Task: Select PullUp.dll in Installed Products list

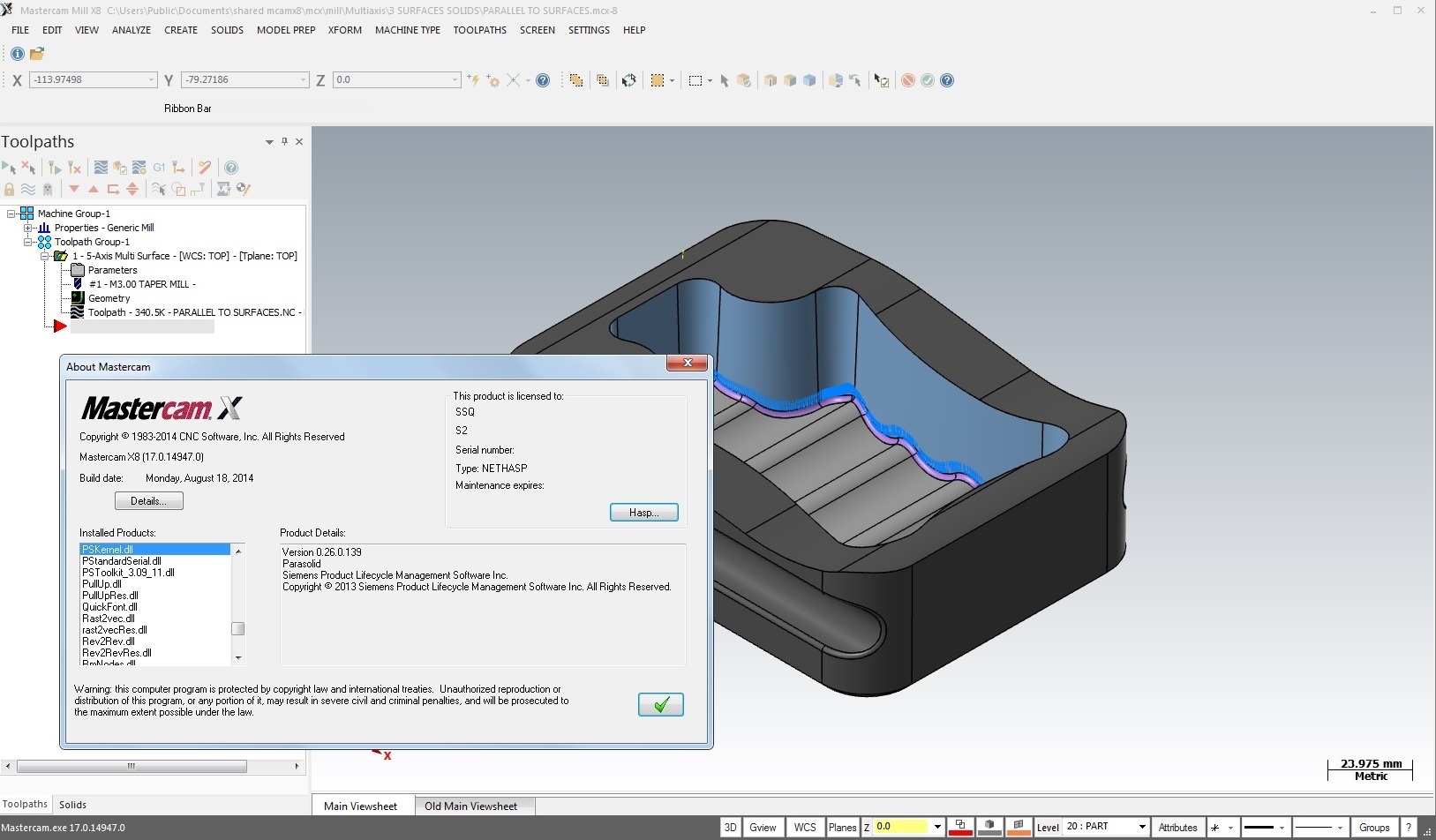Action: click(x=101, y=584)
